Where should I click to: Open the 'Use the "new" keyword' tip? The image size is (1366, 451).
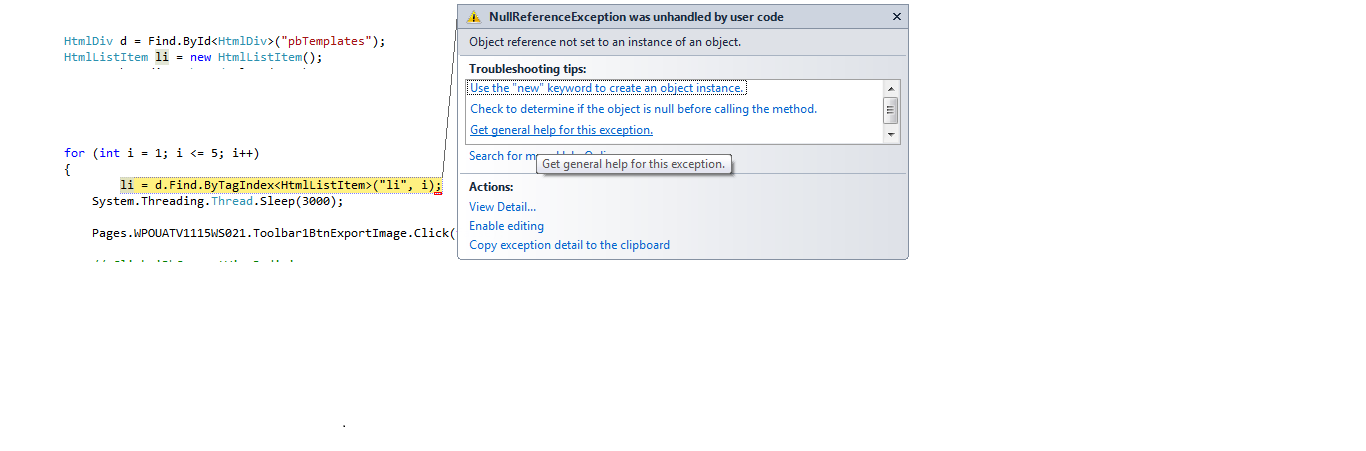(606, 88)
